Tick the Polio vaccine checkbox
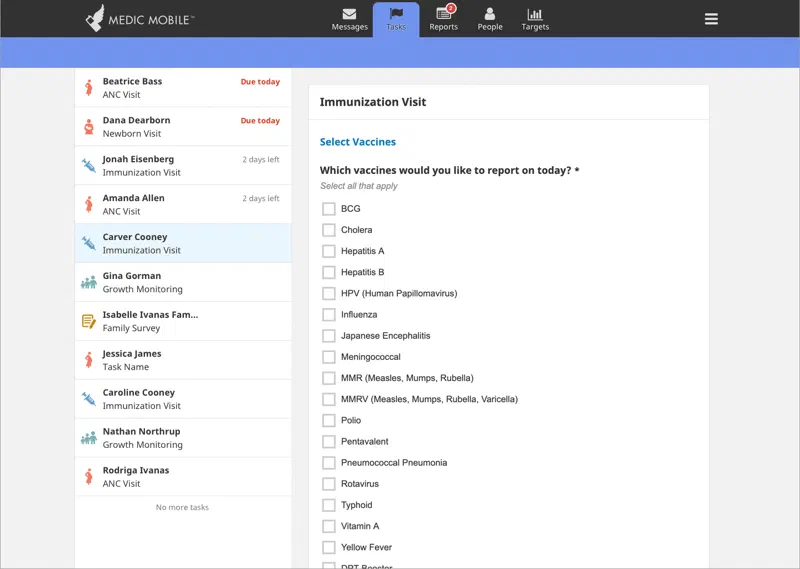Viewport: 800px width, 569px height. (328, 421)
